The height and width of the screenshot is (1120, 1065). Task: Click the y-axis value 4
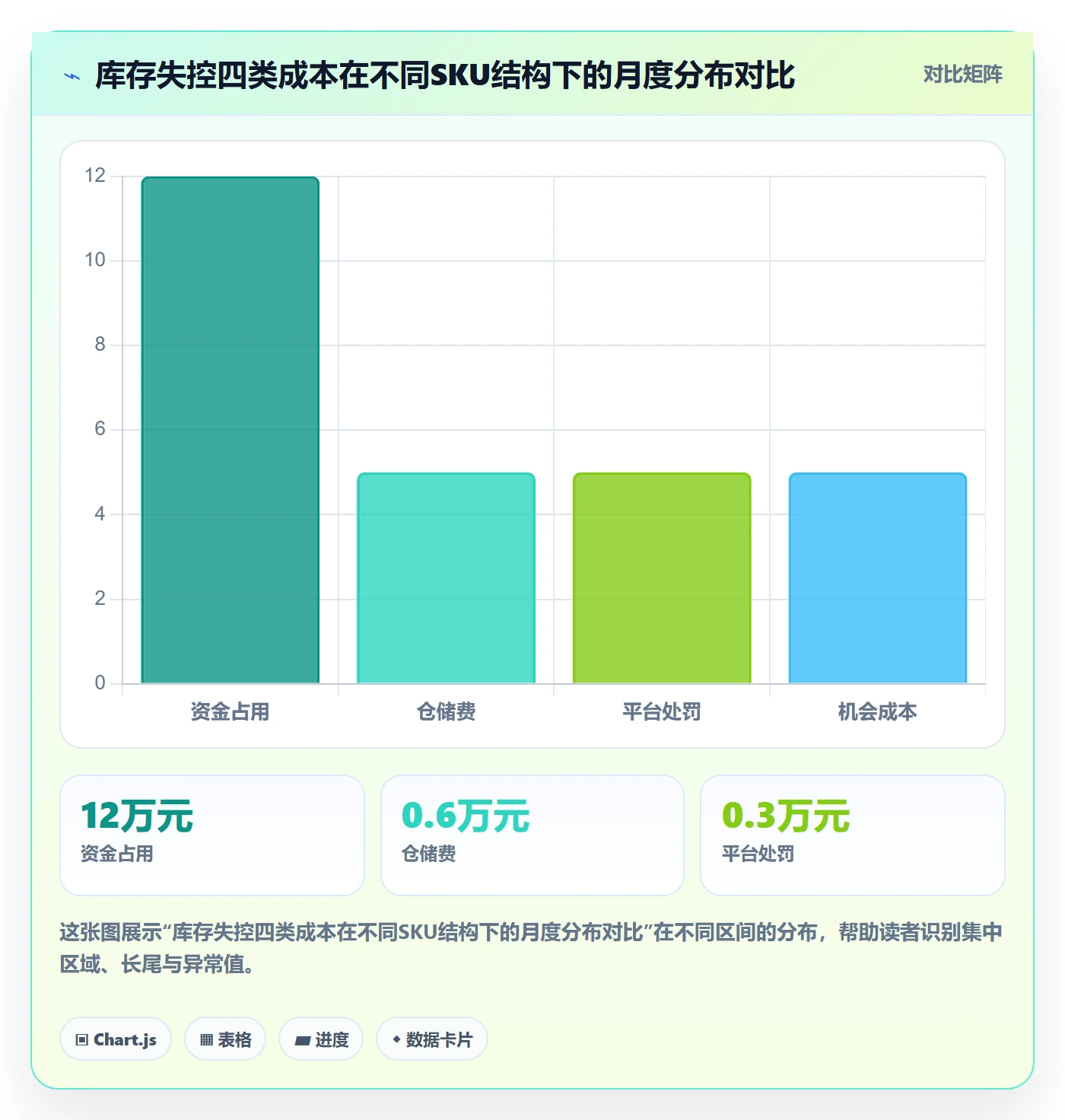(100, 514)
